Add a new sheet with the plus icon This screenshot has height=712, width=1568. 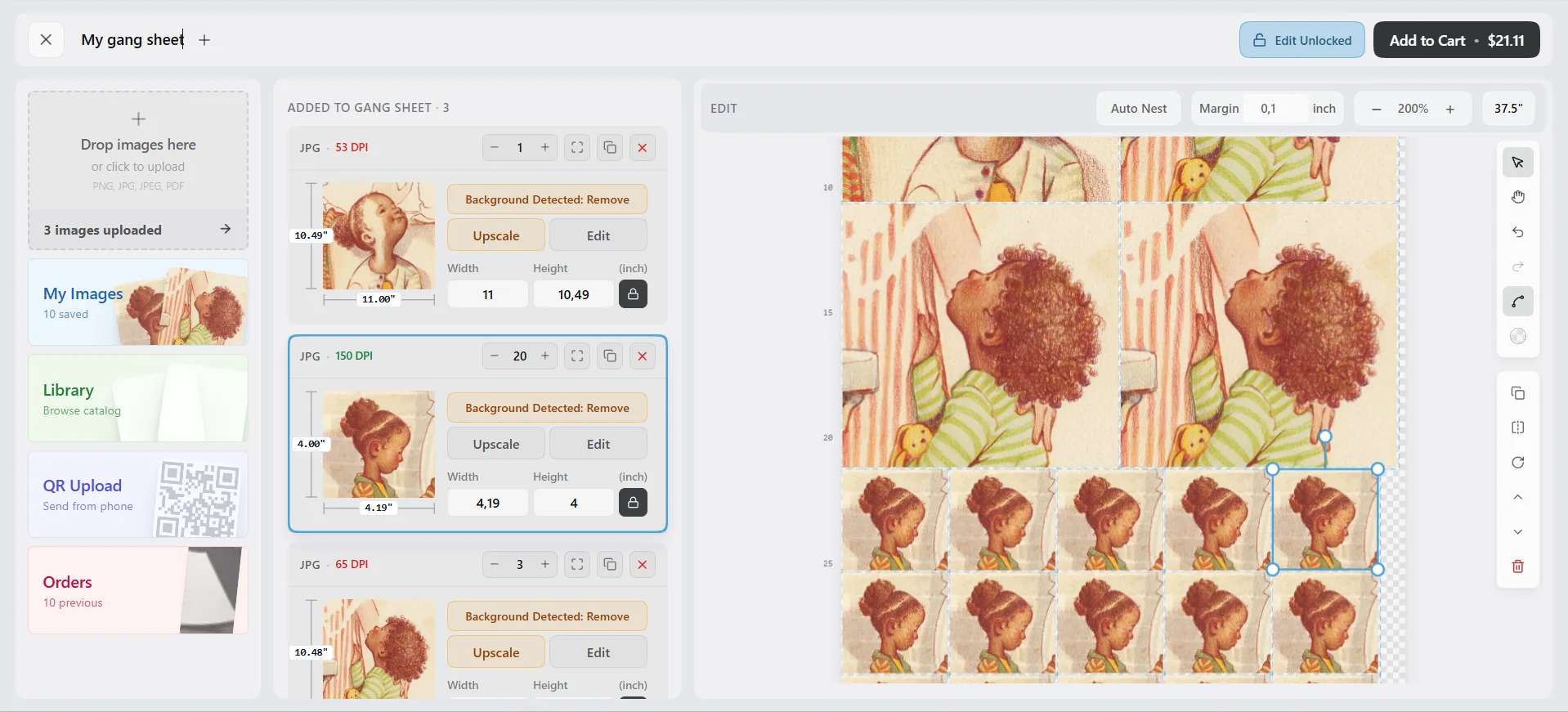click(204, 39)
